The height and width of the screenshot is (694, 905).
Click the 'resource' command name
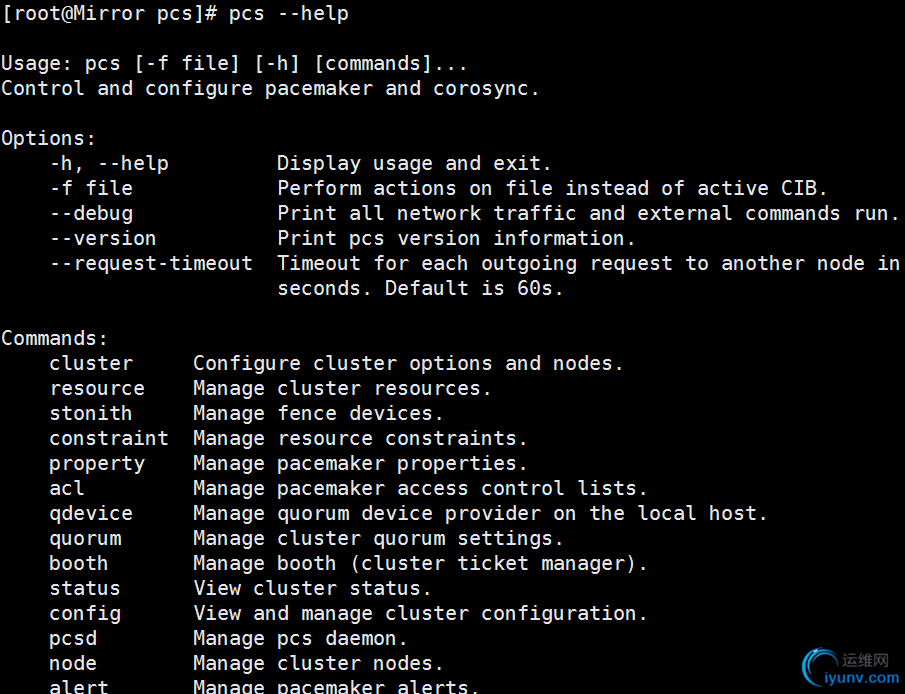pyautogui.click(x=97, y=388)
